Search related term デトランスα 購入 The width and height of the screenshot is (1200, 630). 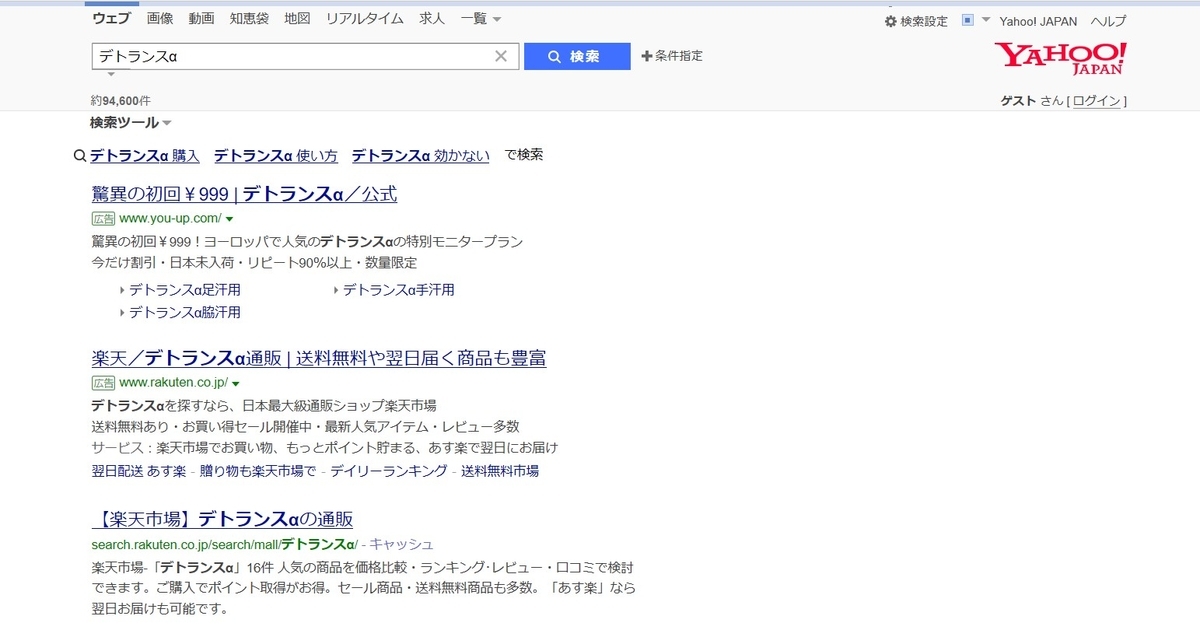pos(145,155)
